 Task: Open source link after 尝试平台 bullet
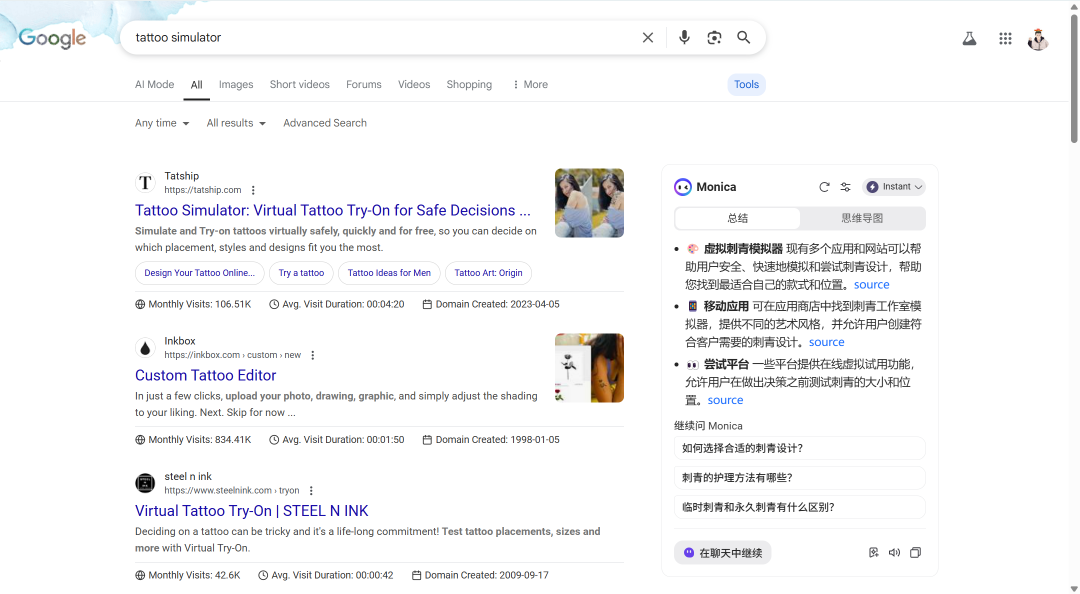point(725,400)
